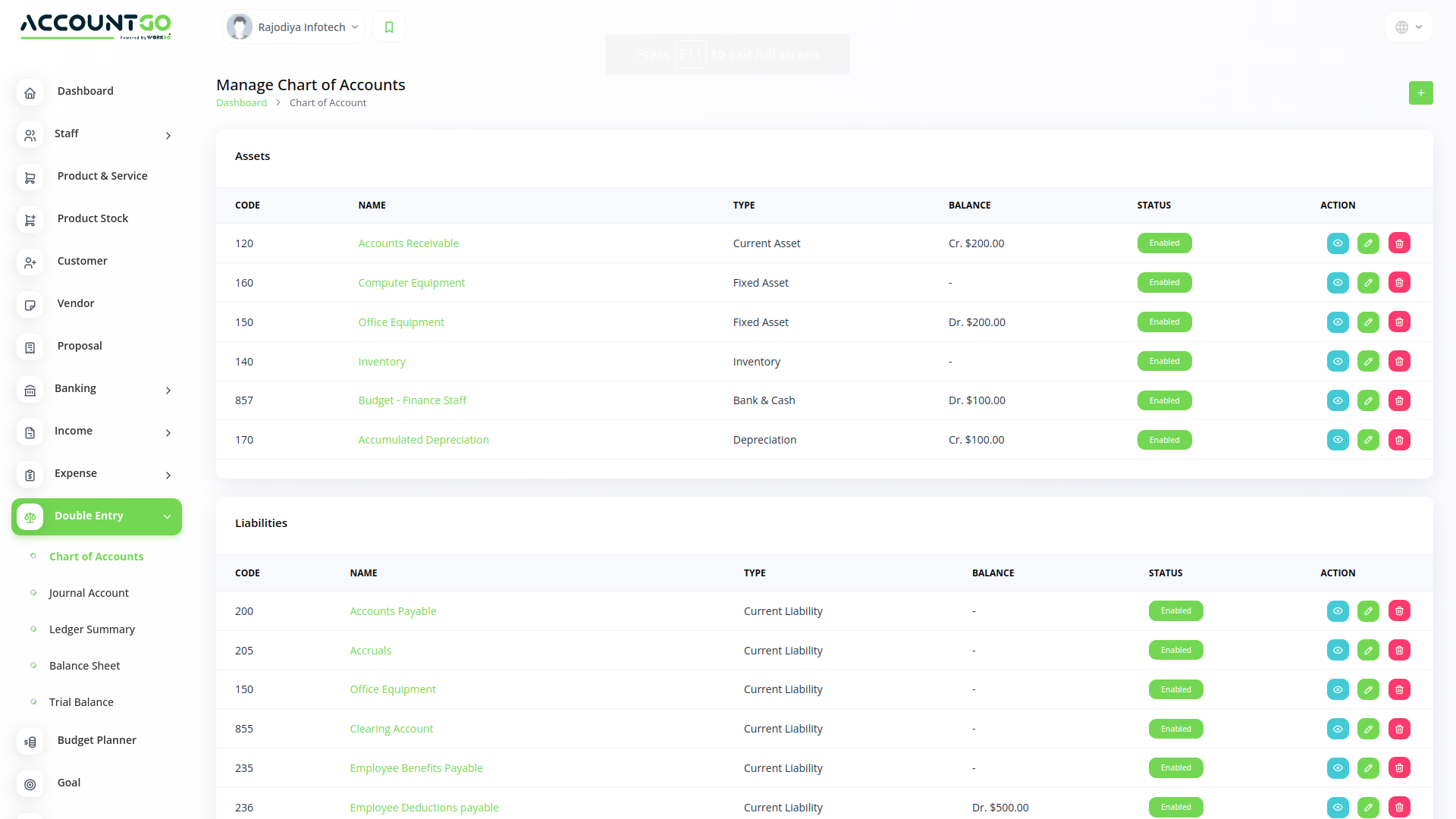
Task: View the Inventory account with eye icon
Action: pos(1338,362)
